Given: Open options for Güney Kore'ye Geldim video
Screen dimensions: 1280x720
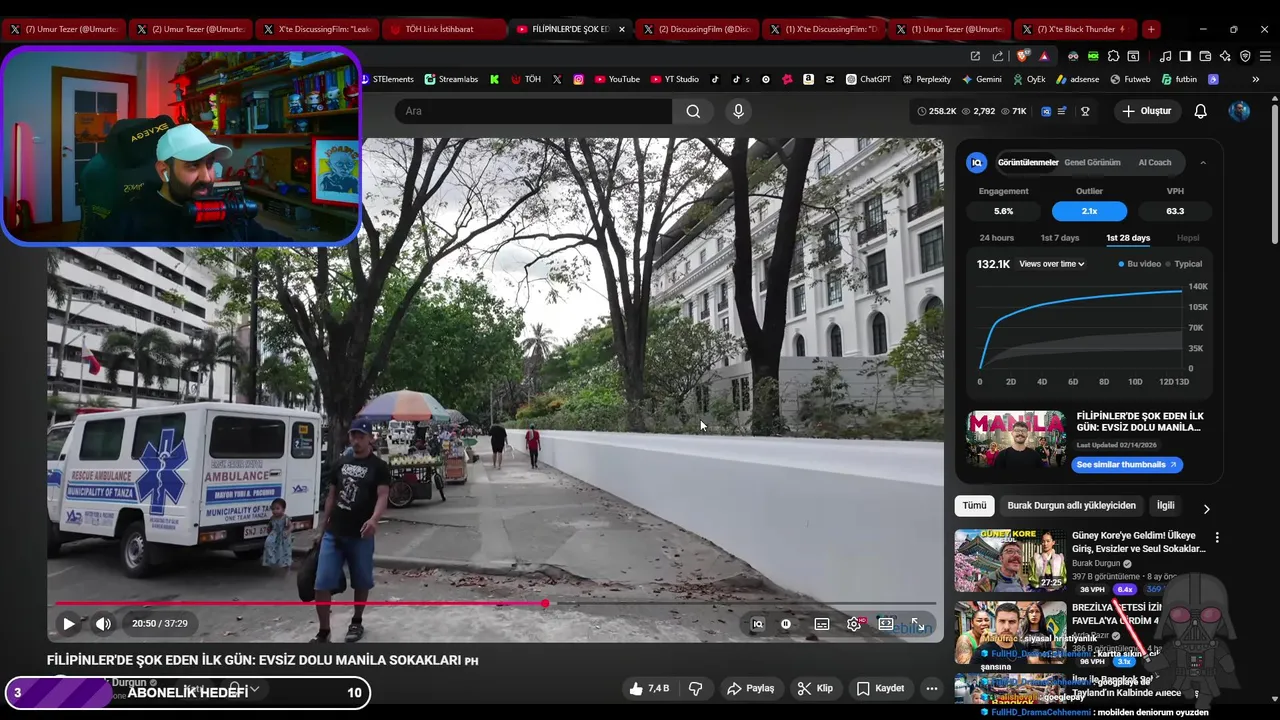Looking at the screenshot, I should (x=1217, y=538).
